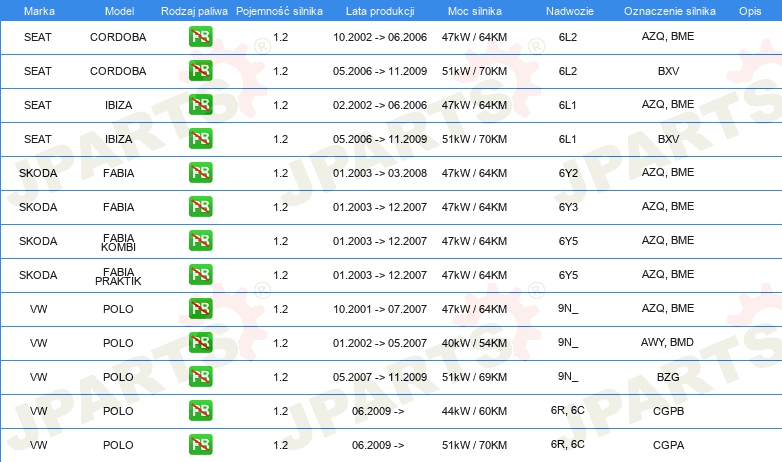782x462 pixels.
Task: Select the date range 02.2002 -> 06.2006
Action: click(x=380, y=105)
